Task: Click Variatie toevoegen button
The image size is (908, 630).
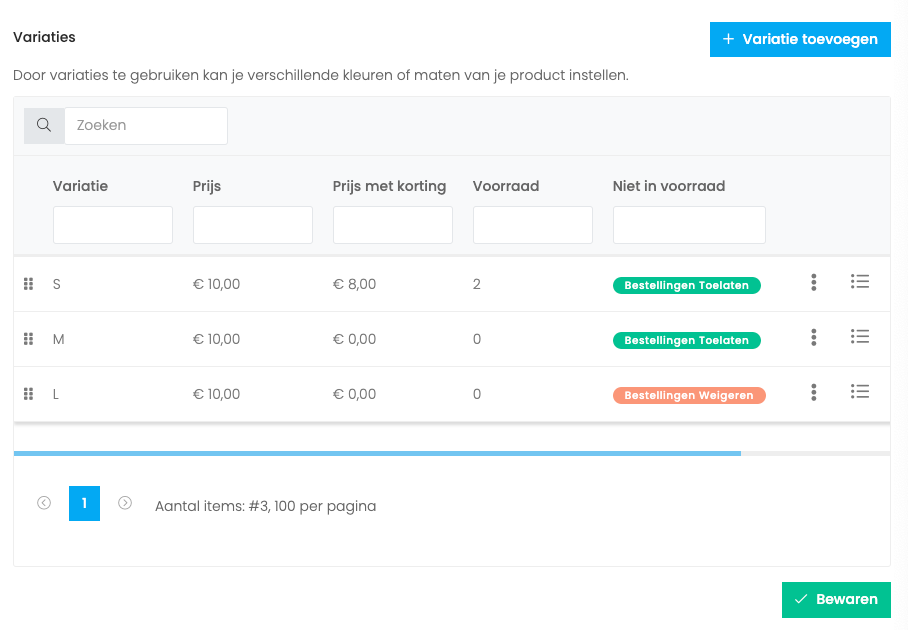Action: pyautogui.click(x=800, y=39)
